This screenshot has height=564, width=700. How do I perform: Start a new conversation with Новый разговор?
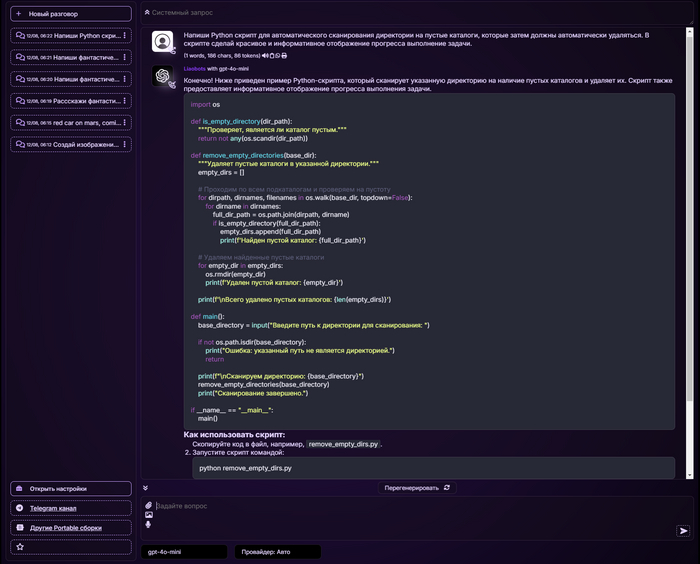point(71,14)
